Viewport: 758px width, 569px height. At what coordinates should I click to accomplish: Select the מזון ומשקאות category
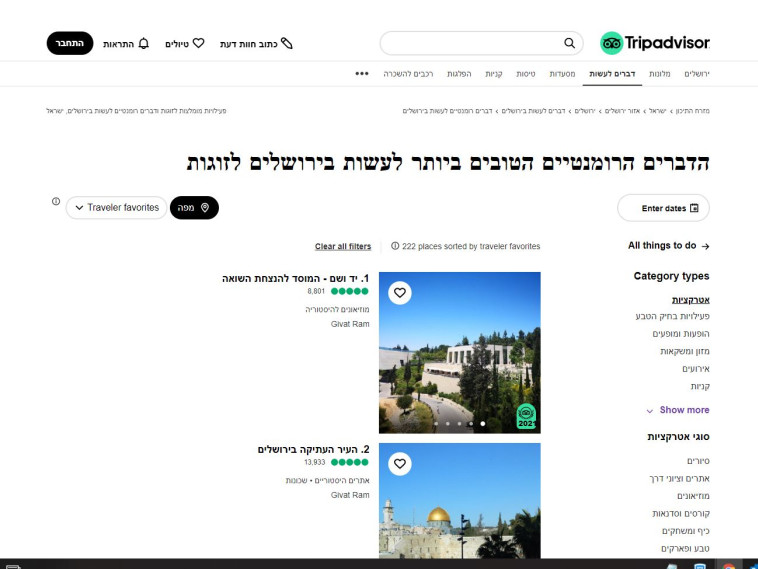685,351
